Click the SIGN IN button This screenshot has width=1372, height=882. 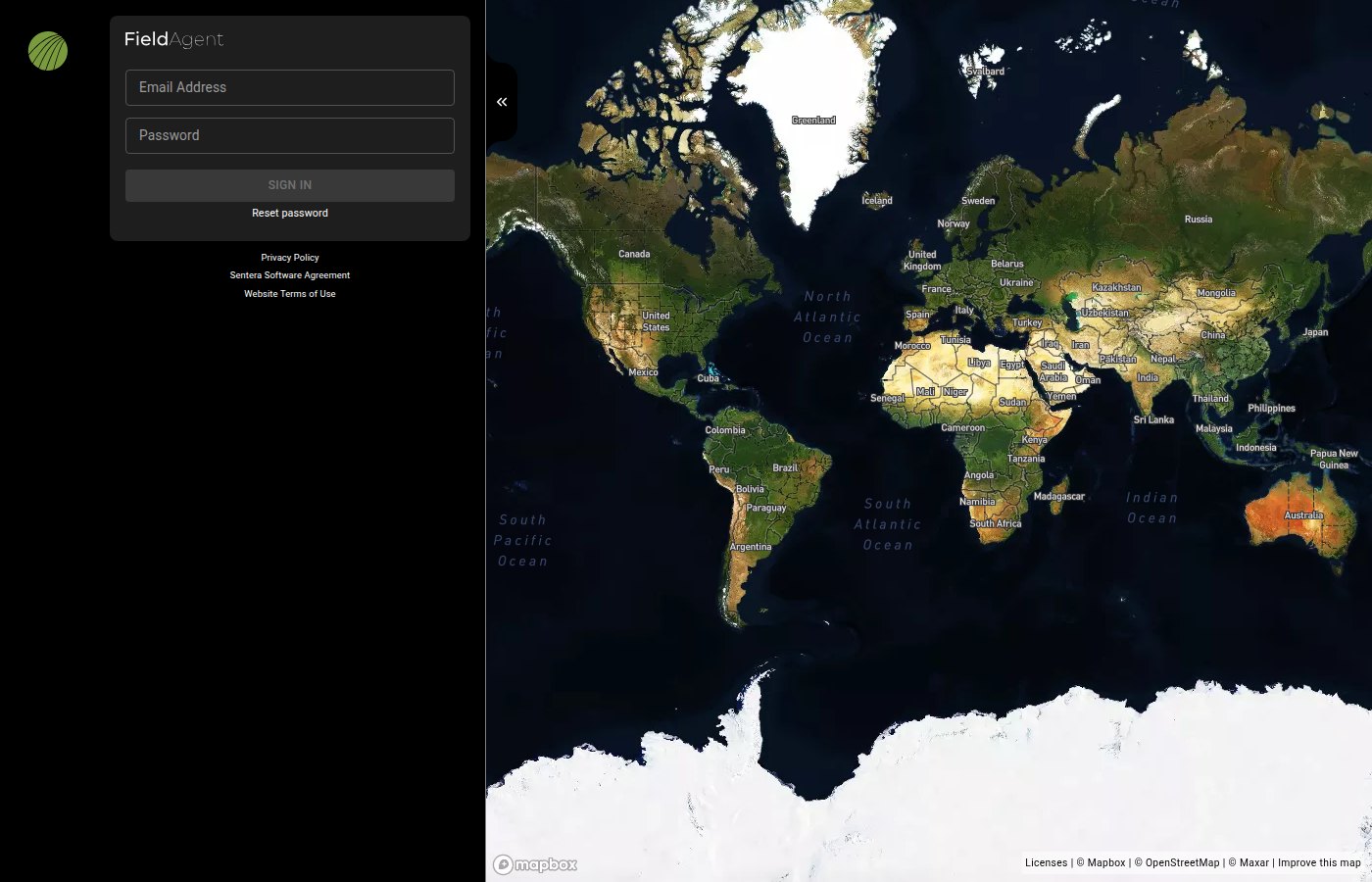[290, 185]
